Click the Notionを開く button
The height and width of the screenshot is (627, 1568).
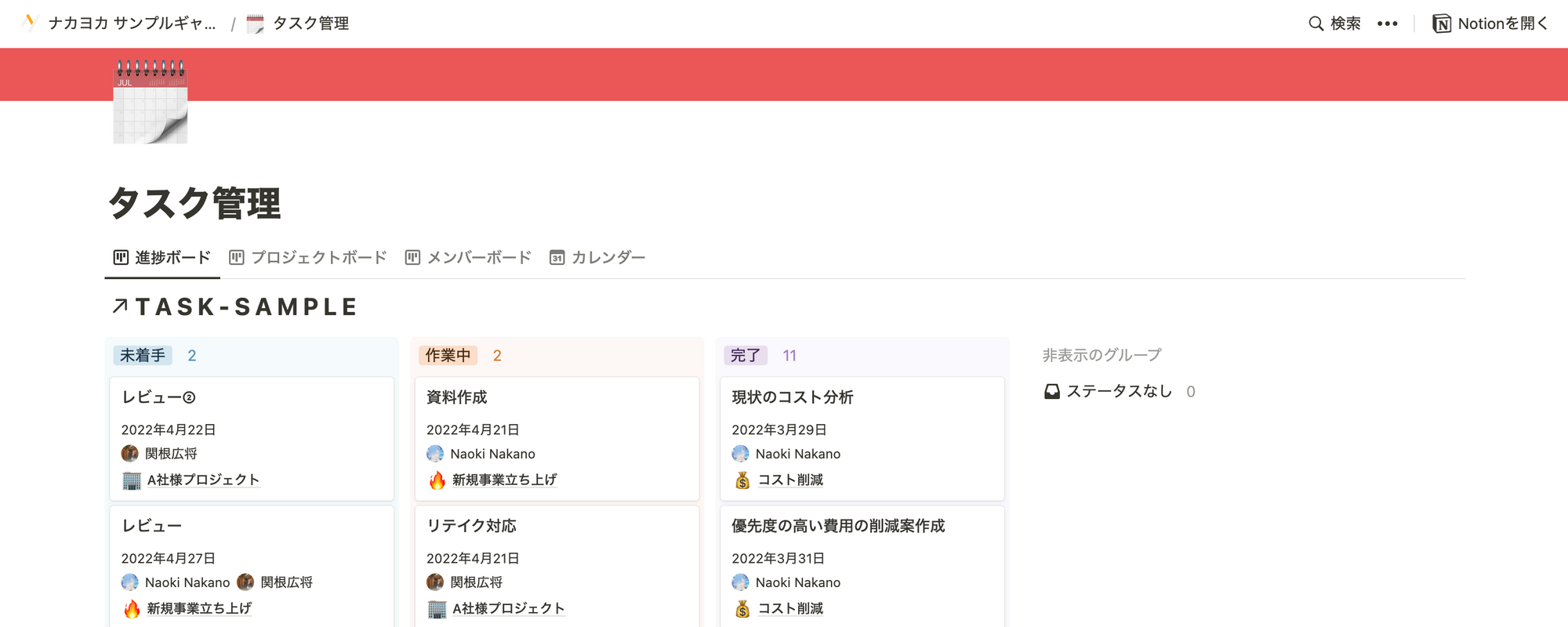1490,24
